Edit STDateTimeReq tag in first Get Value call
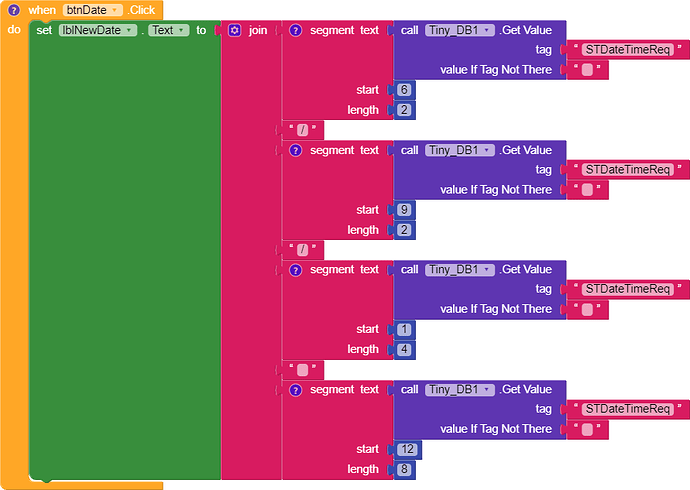This screenshot has height=490, width=690. click(x=628, y=50)
